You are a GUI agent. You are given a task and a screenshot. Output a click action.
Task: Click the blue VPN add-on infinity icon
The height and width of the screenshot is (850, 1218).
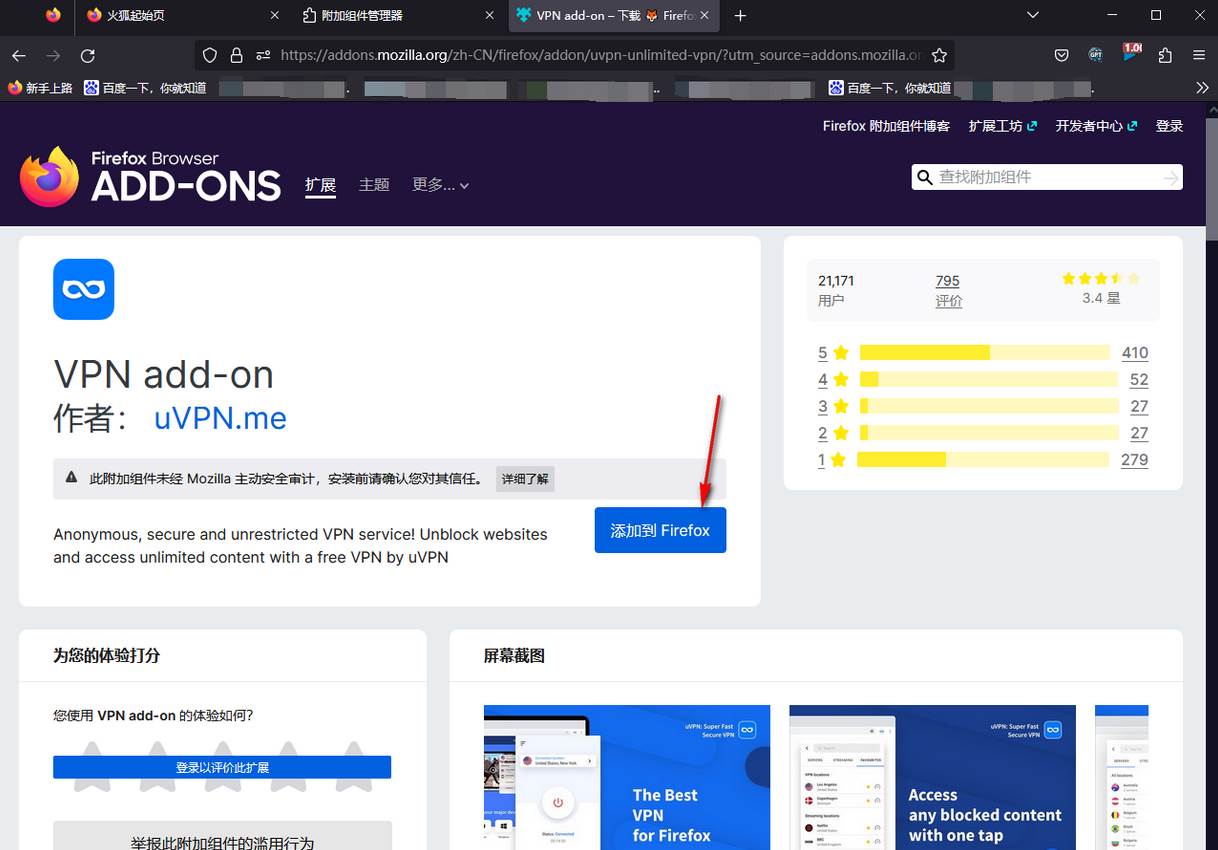(84, 289)
